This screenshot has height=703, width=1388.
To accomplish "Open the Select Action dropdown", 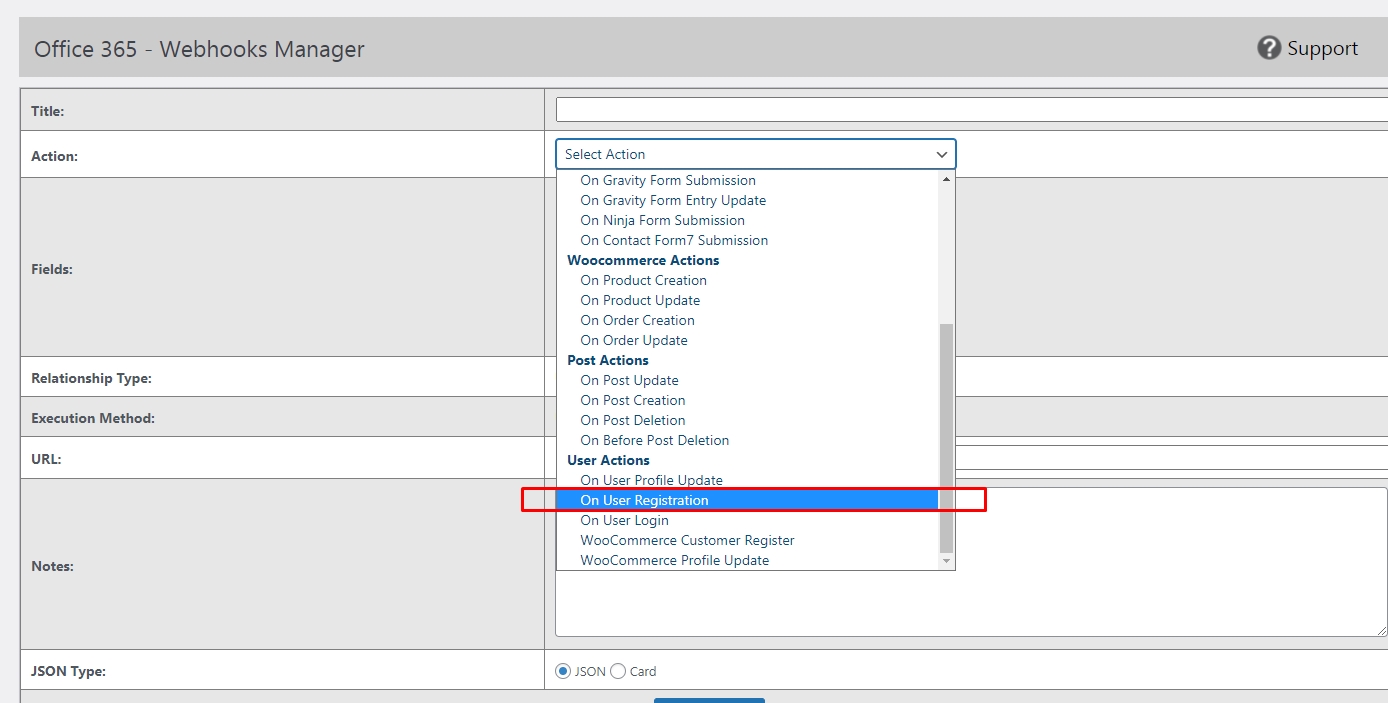I will click(x=756, y=154).
